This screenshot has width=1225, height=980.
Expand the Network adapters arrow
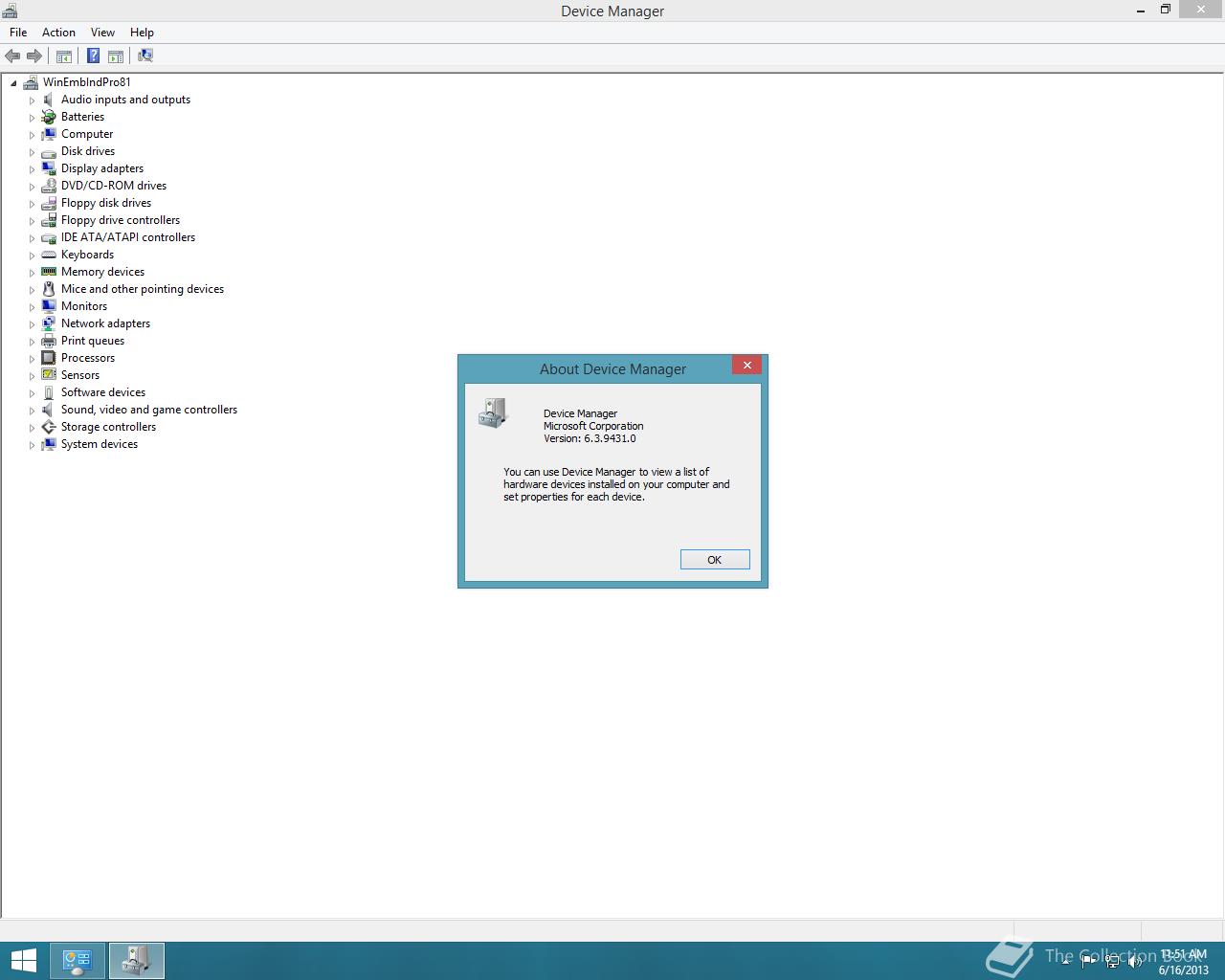click(x=32, y=324)
